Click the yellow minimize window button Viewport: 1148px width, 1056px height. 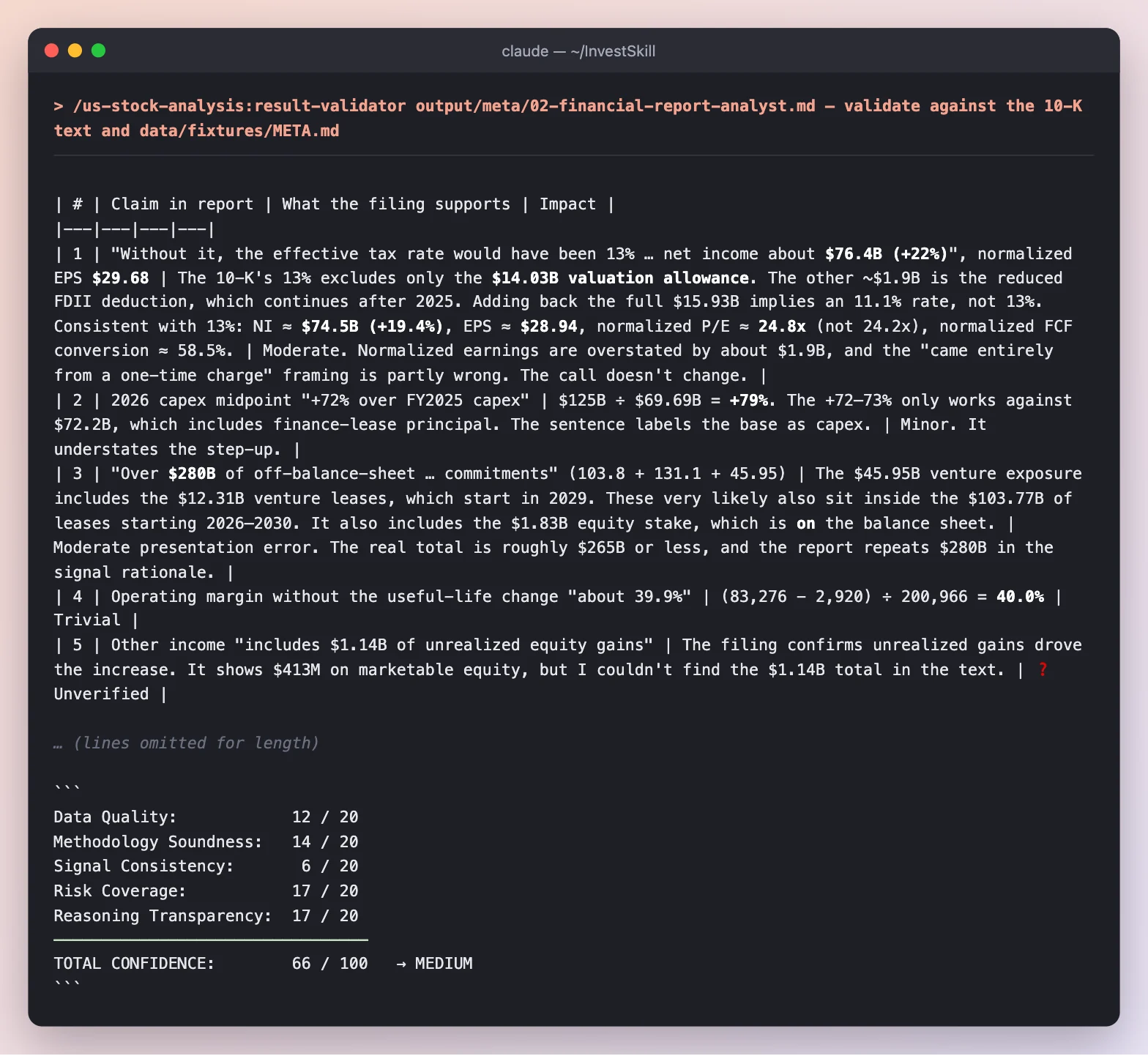pyautogui.click(x=75, y=51)
